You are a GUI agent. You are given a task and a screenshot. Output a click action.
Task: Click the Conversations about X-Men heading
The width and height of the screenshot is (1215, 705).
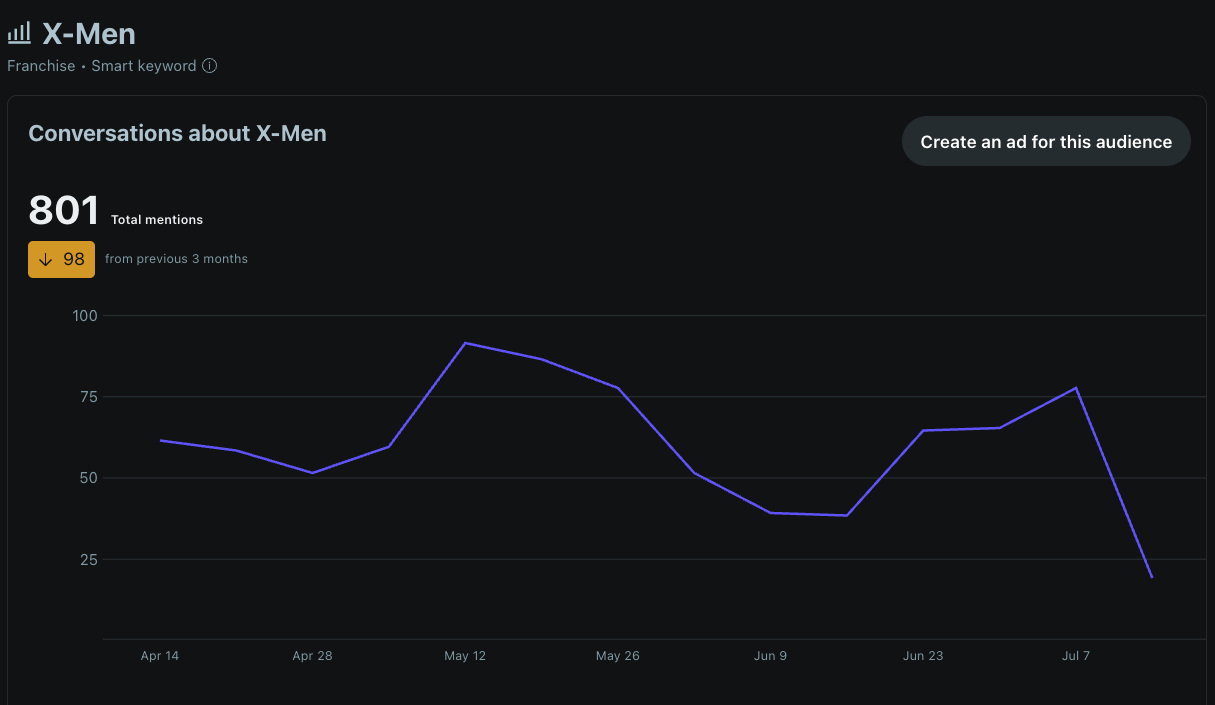(x=177, y=133)
